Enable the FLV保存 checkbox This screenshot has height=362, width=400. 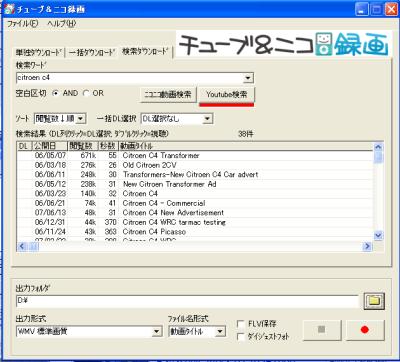tap(240, 324)
